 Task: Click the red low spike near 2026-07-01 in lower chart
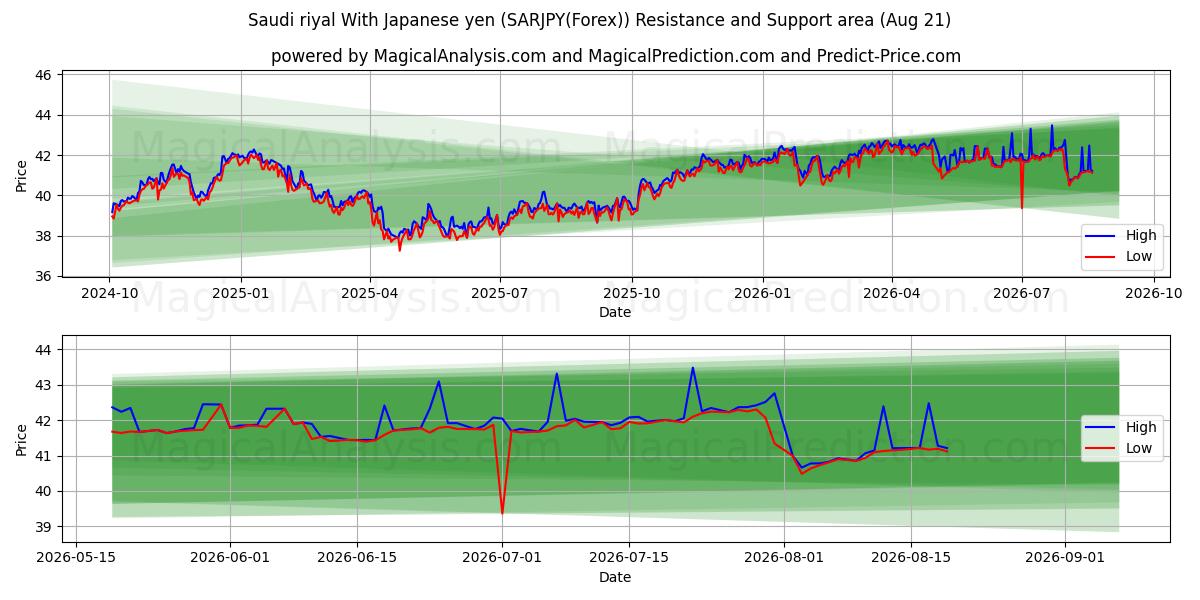[x=502, y=512]
